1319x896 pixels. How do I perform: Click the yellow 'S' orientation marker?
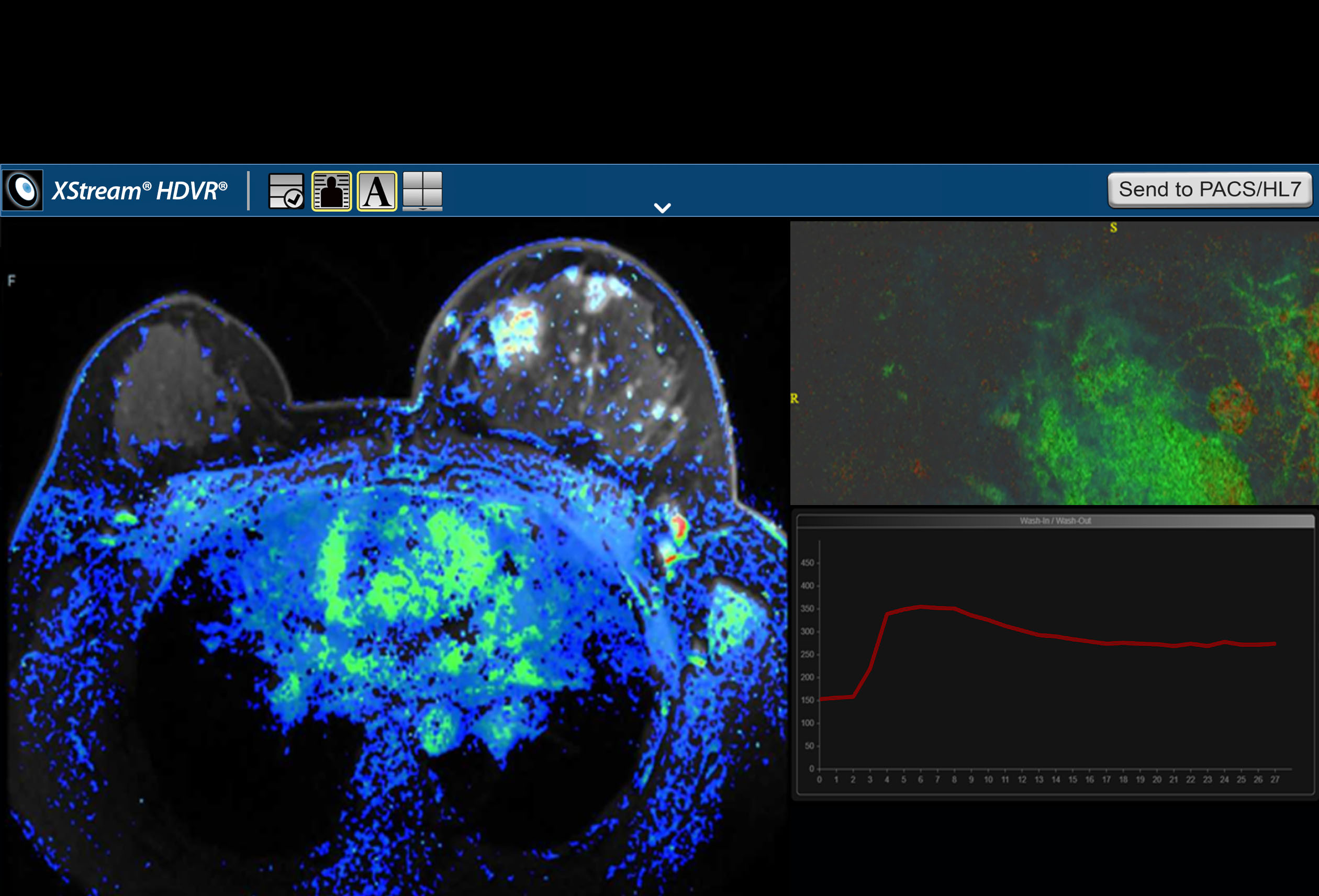[1113, 228]
